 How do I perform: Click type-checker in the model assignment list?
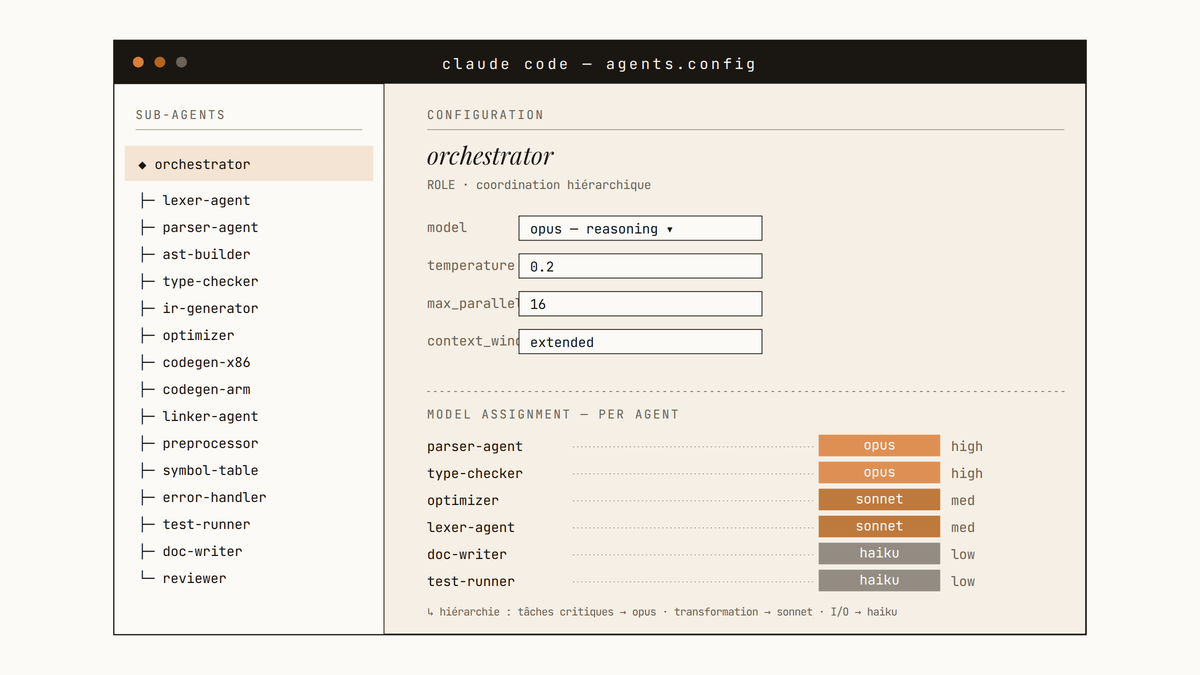click(475, 473)
